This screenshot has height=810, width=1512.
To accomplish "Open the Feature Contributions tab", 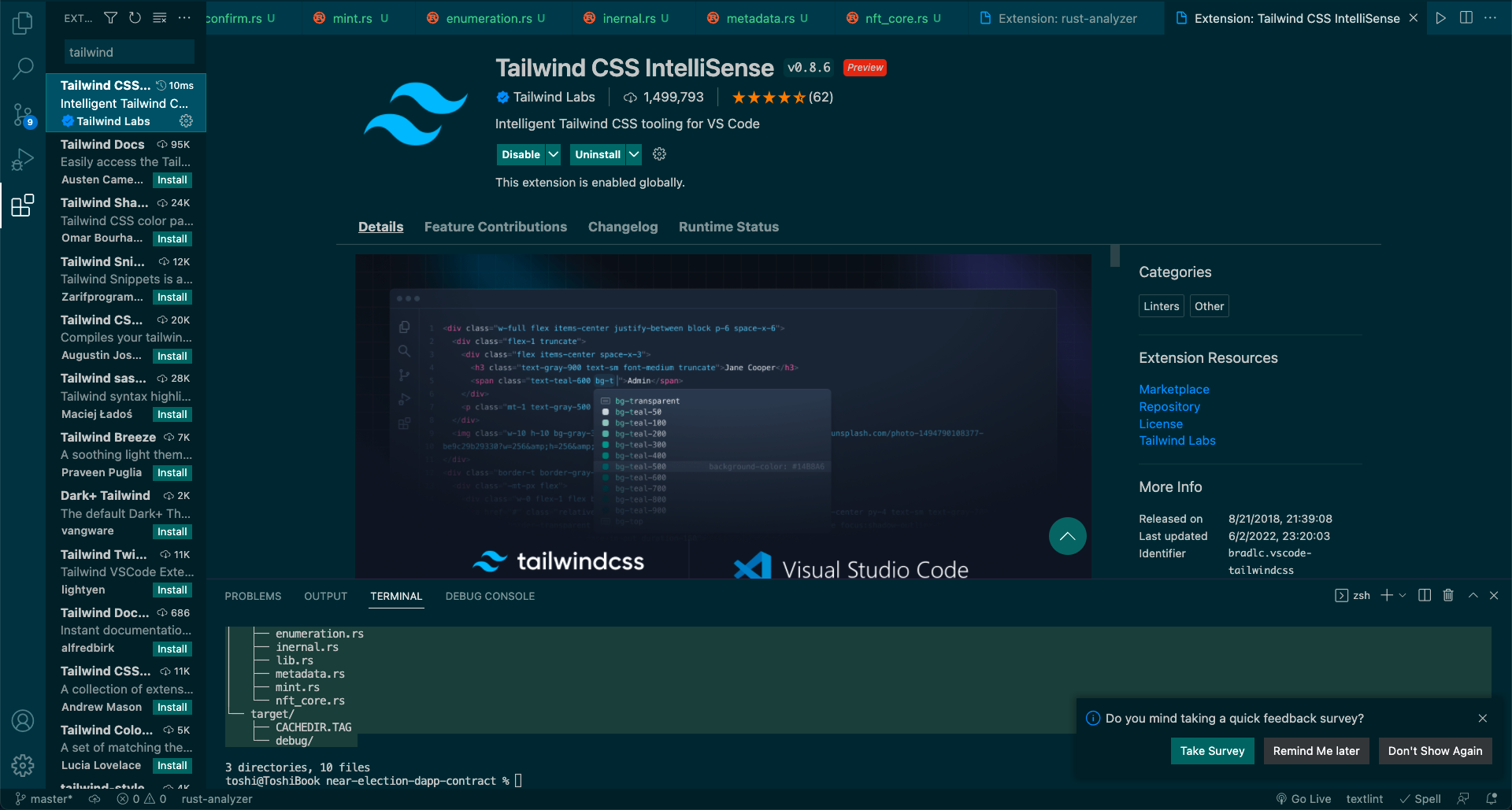I will (495, 227).
